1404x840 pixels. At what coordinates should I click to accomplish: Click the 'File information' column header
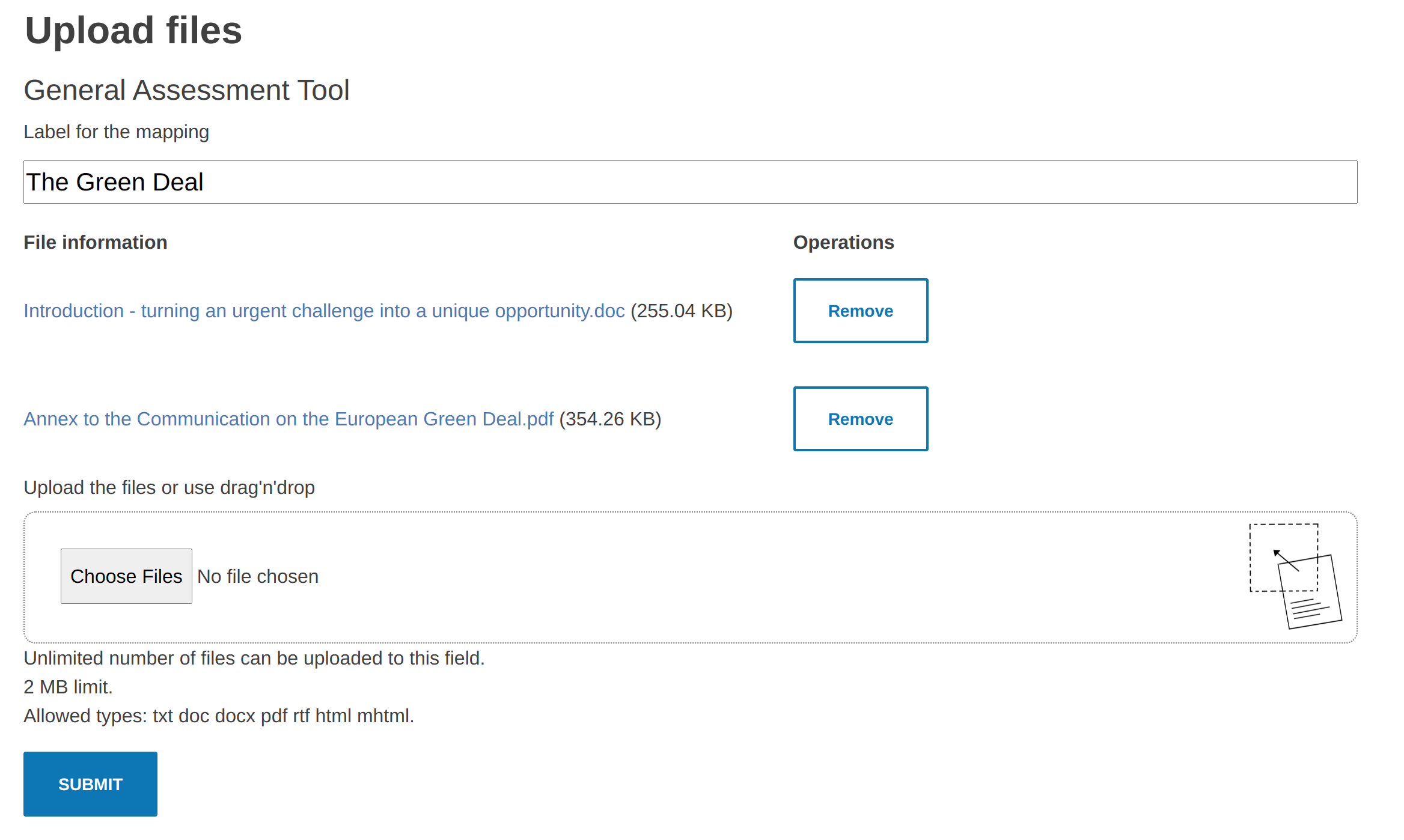click(95, 242)
